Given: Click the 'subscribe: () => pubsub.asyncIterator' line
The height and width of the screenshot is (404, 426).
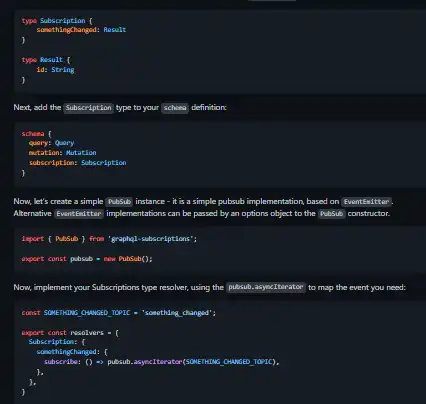Looking at the screenshot, I should tap(162, 362).
